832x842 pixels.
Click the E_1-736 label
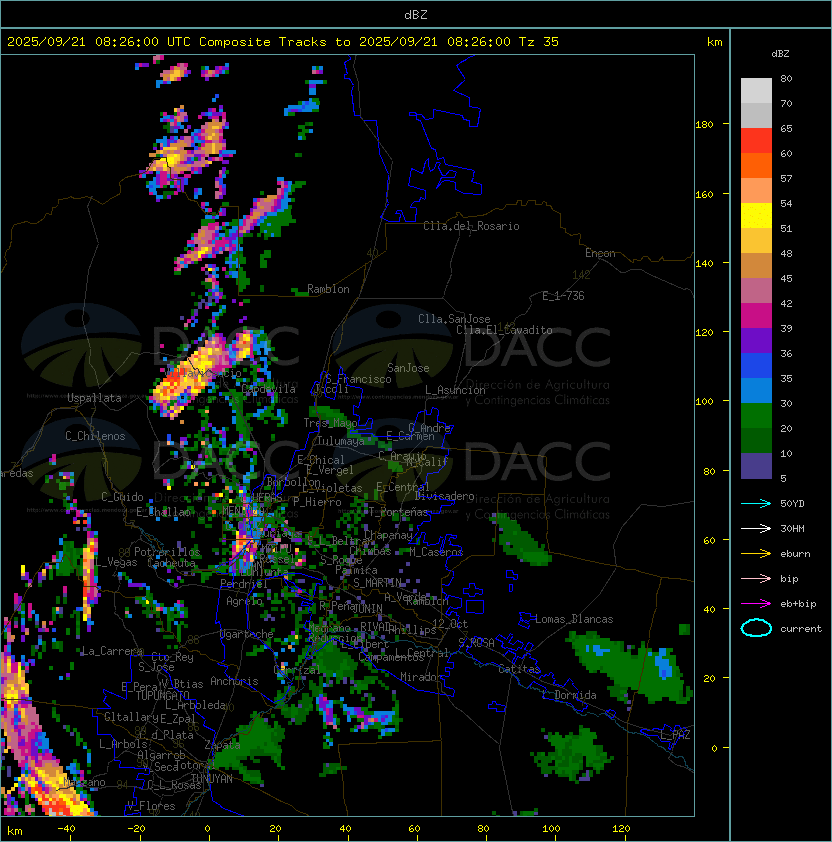(x=563, y=296)
